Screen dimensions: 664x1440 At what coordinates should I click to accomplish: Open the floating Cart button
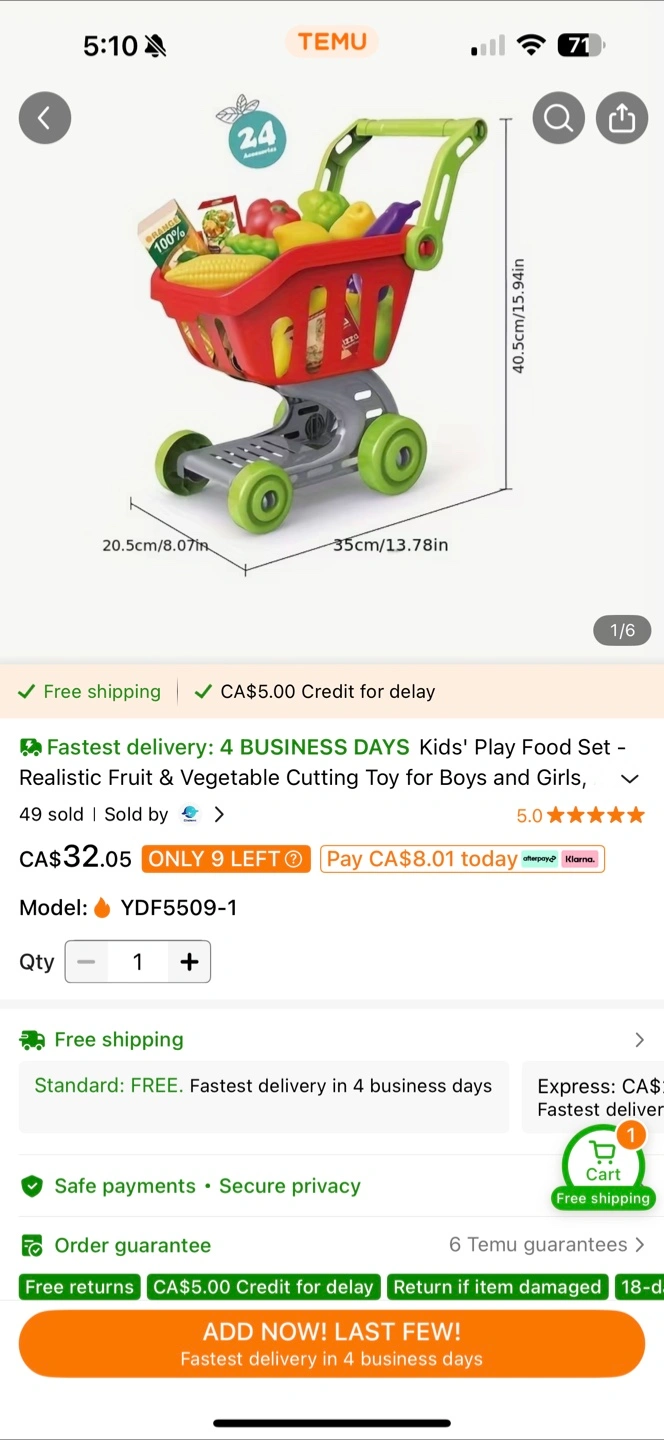[603, 1166]
